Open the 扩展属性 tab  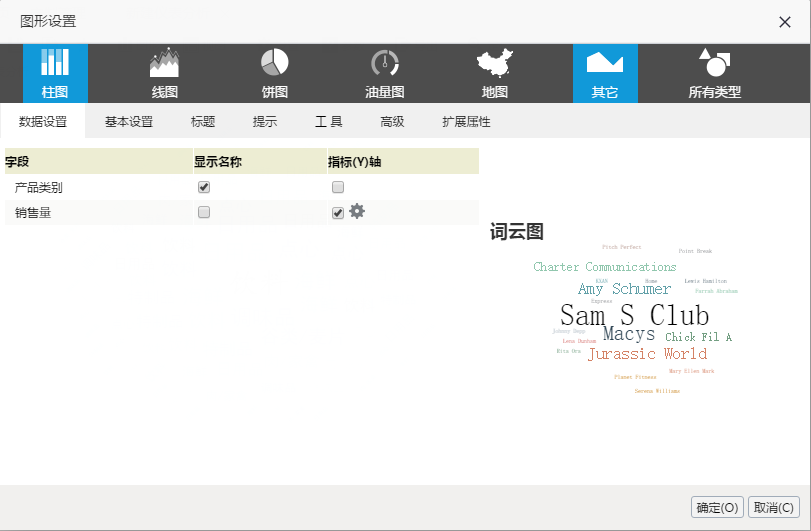tap(466, 122)
